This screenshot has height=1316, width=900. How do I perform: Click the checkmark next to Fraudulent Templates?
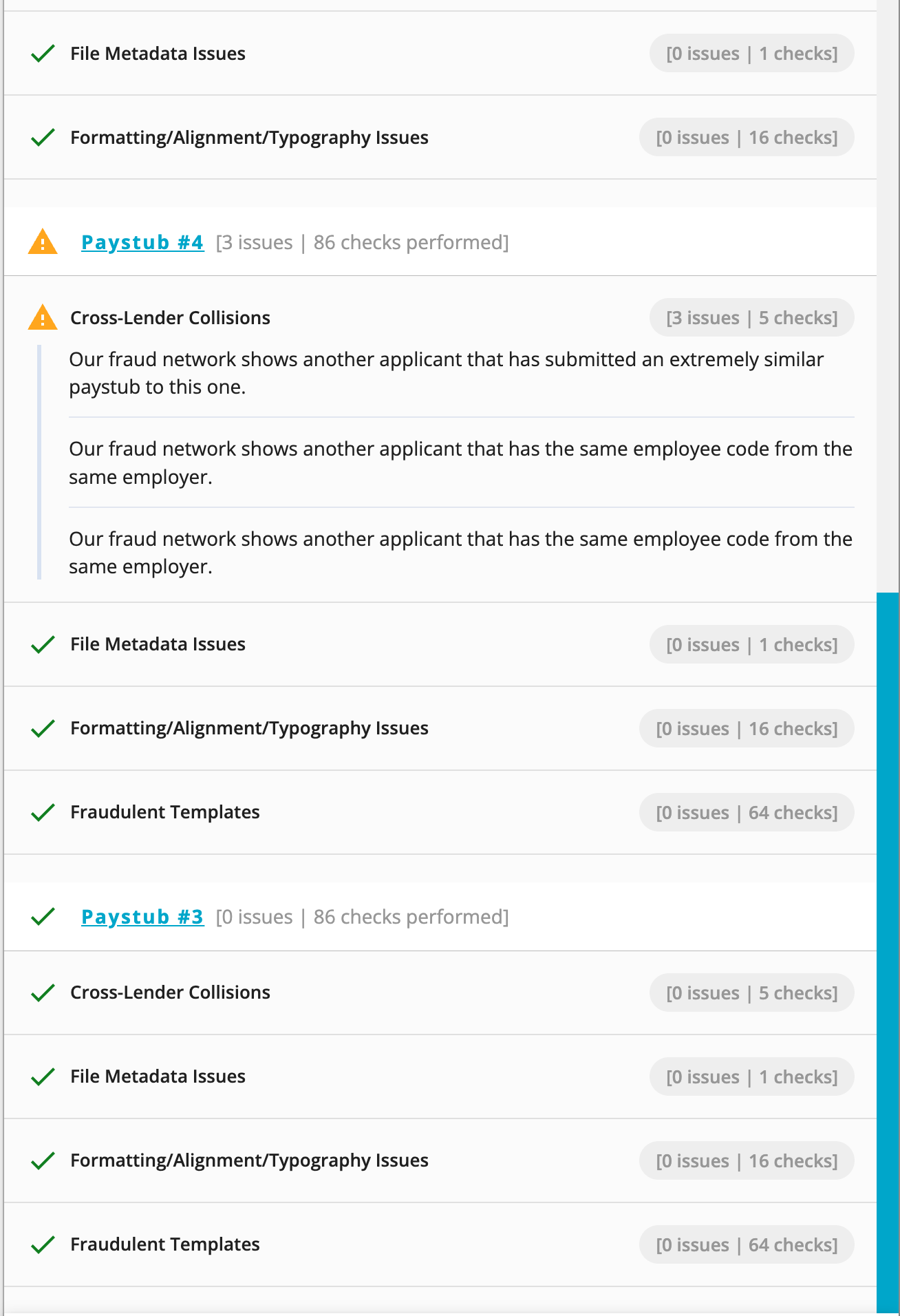pyautogui.click(x=43, y=812)
